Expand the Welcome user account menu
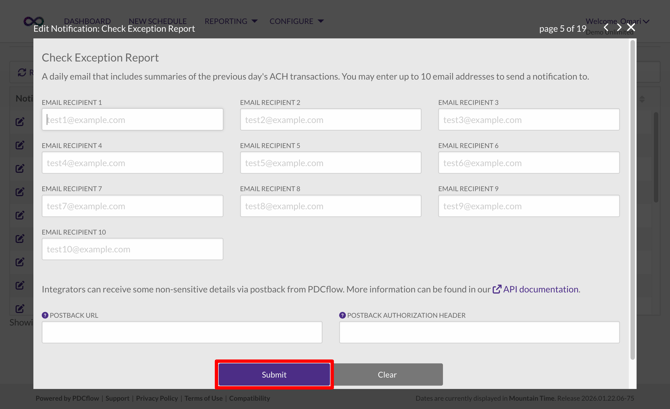This screenshot has width=670, height=409. (617, 21)
